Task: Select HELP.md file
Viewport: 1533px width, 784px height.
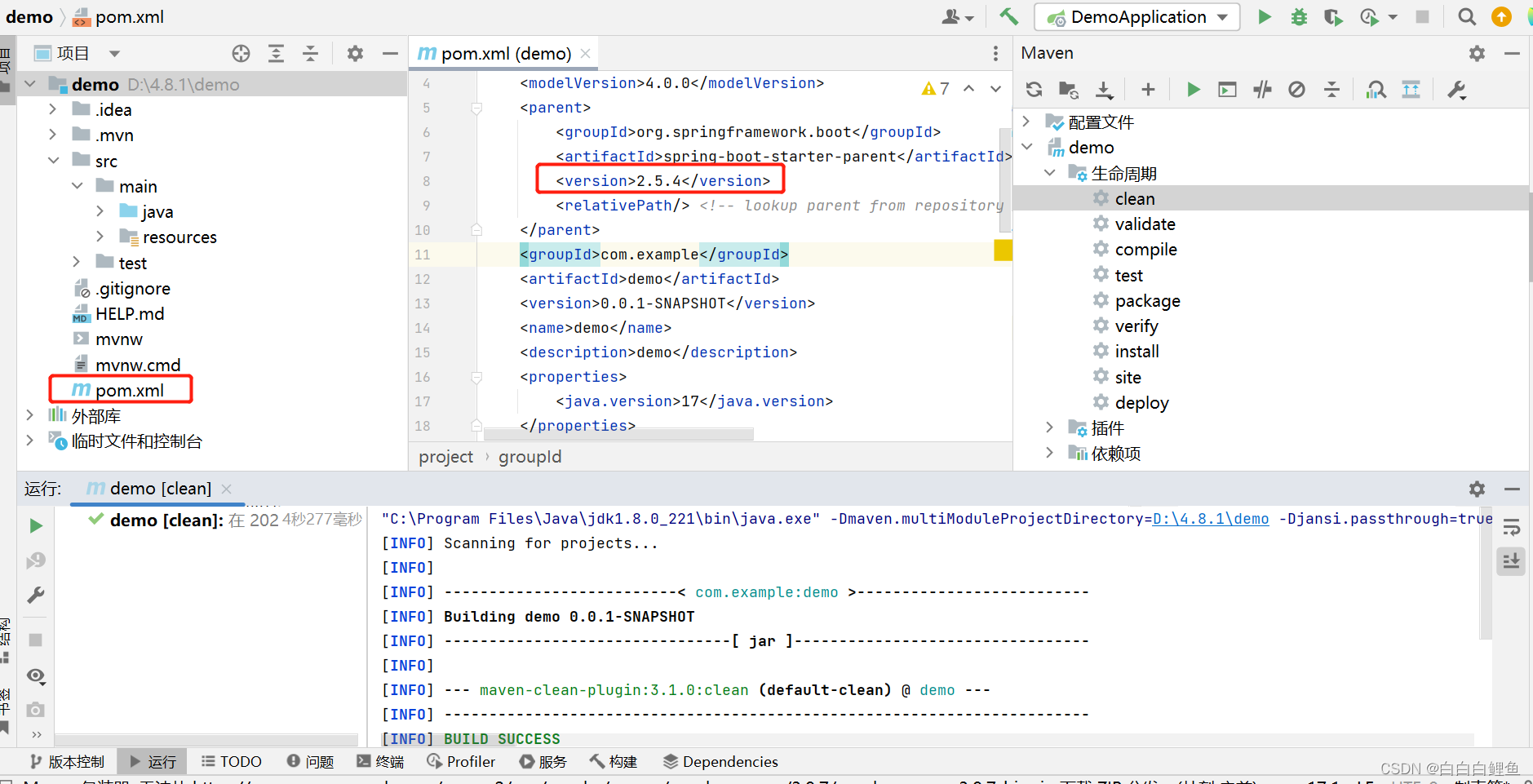Action: (x=129, y=314)
